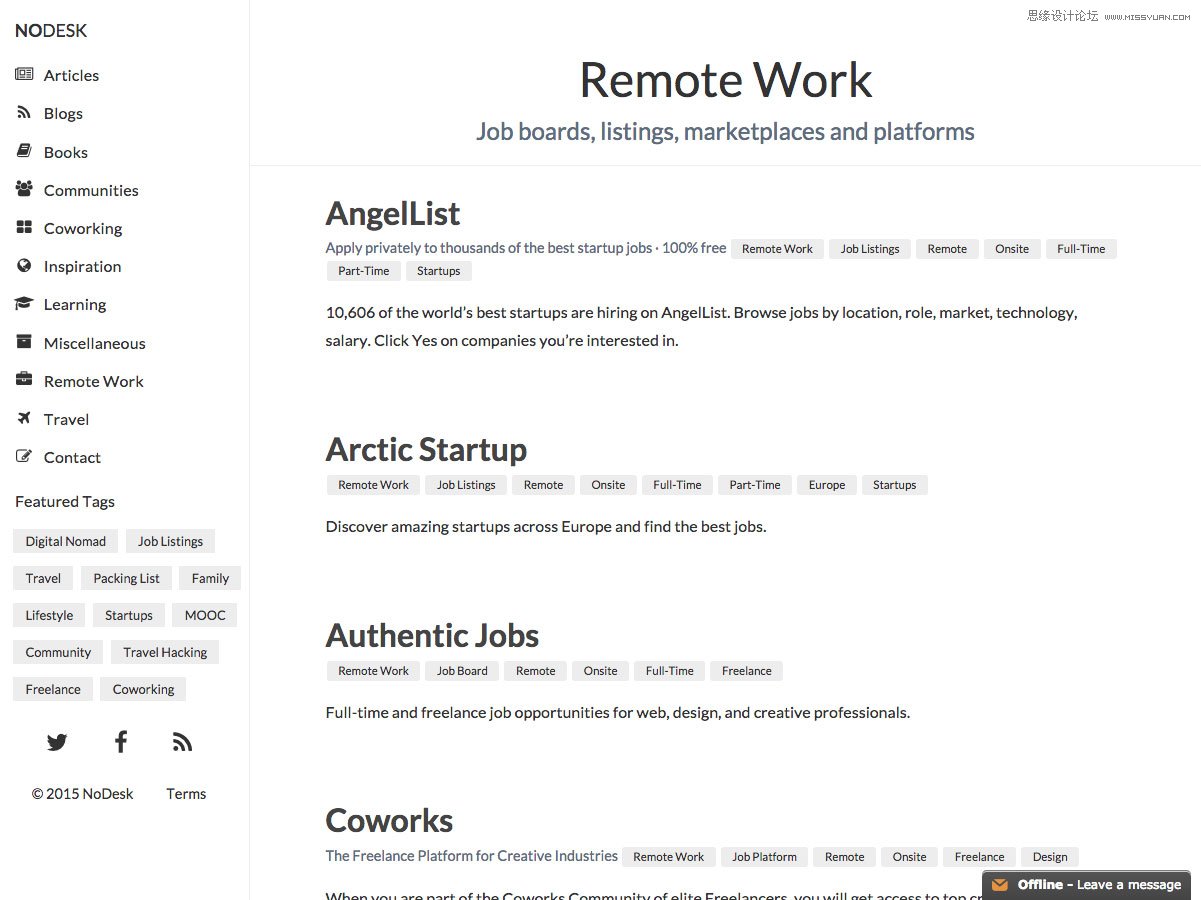The image size is (1201, 900).
Task: Open the RSS feed icon below the tags
Action: coord(182,742)
